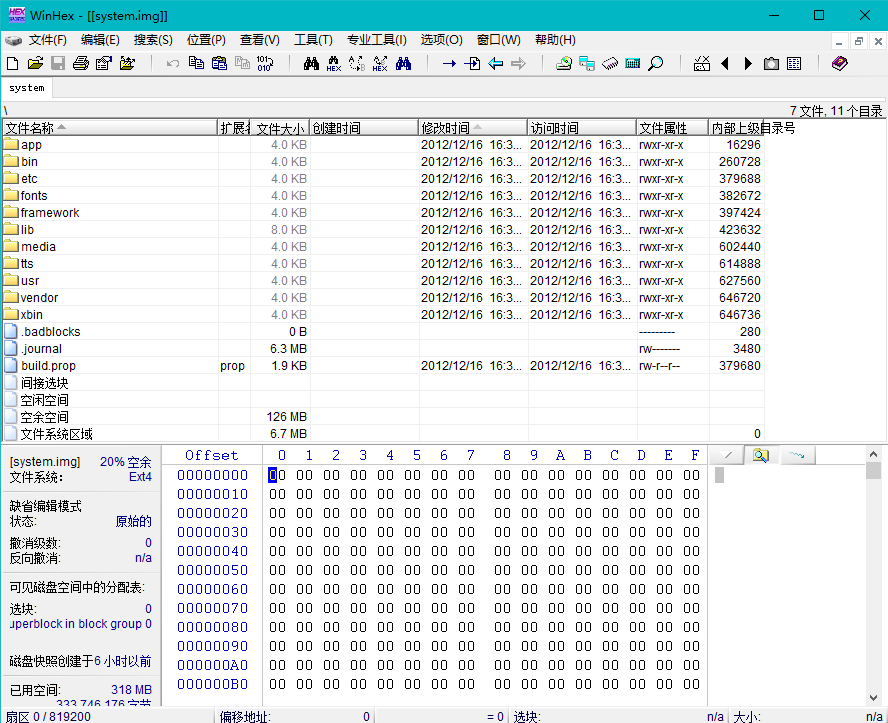Open the Properties toolbar icon

click(104, 63)
